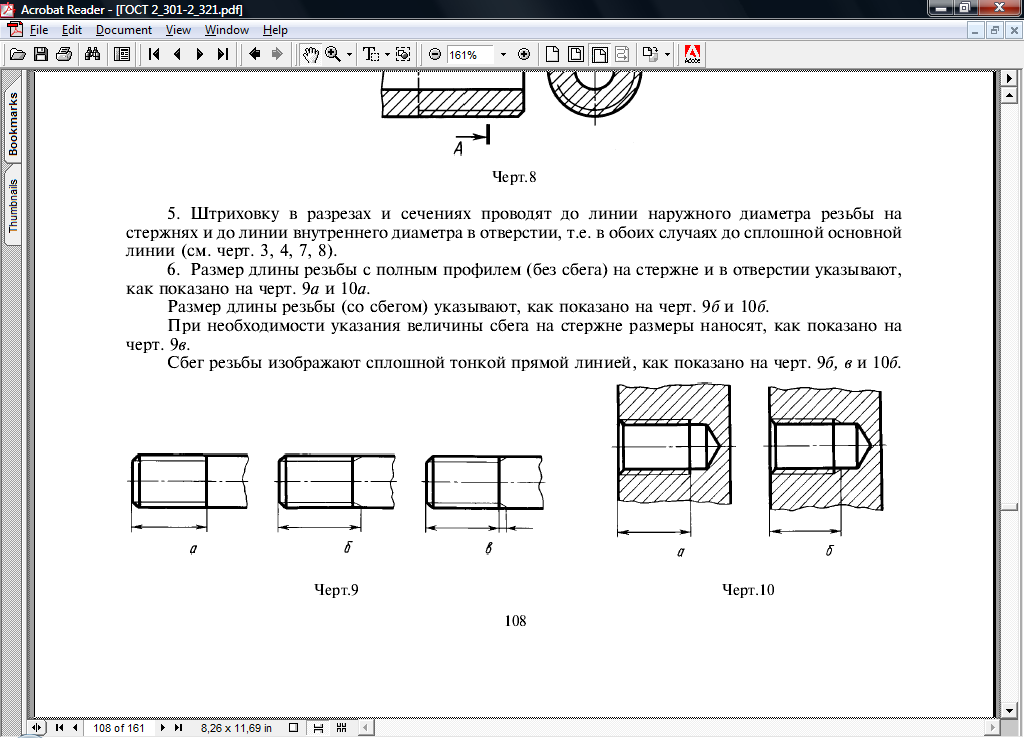The width and height of the screenshot is (1024, 738).
Task: Toggle the navigation pane in status bar
Action: [x=37, y=728]
